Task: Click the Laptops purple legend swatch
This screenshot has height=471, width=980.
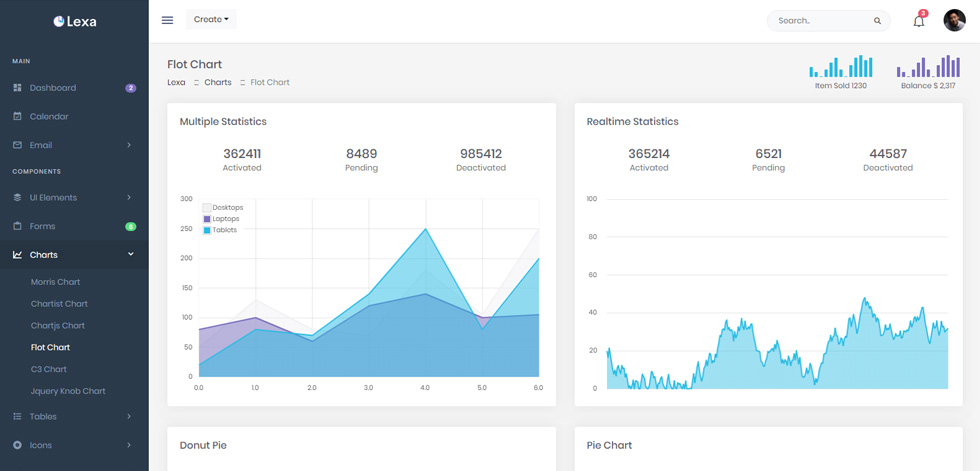Action: click(207, 219)
